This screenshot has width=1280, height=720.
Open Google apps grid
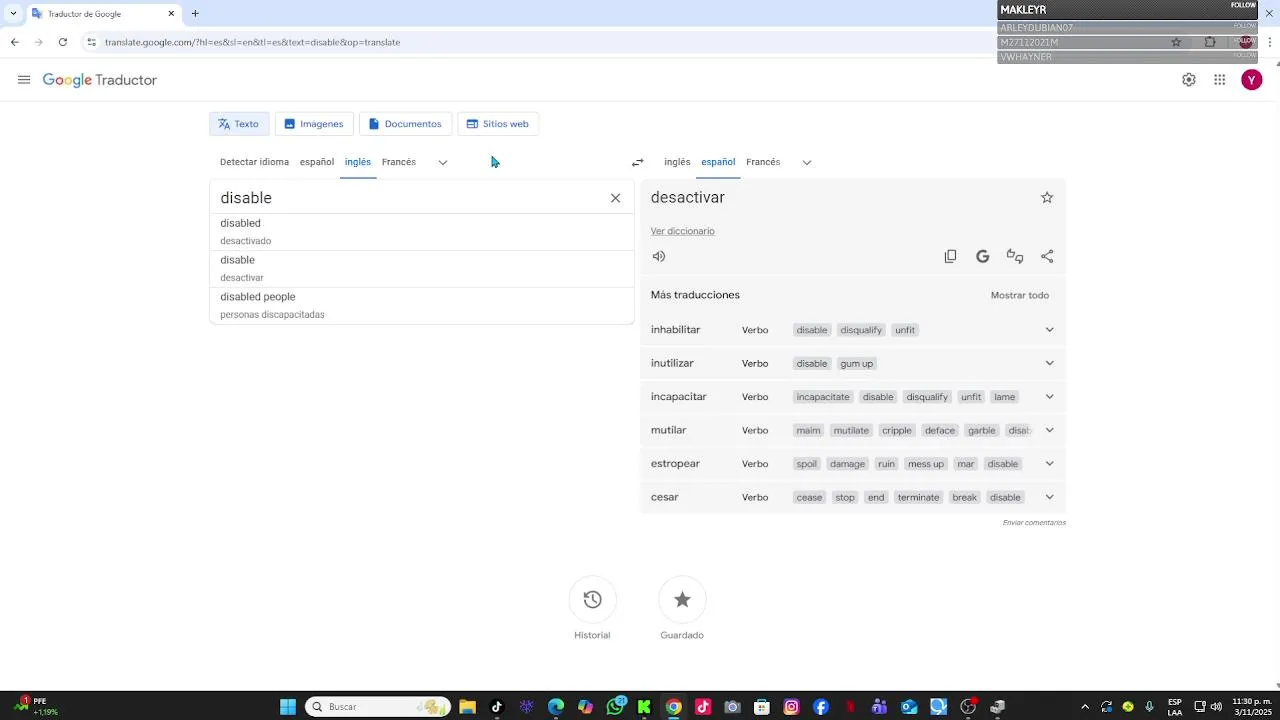1220,80
